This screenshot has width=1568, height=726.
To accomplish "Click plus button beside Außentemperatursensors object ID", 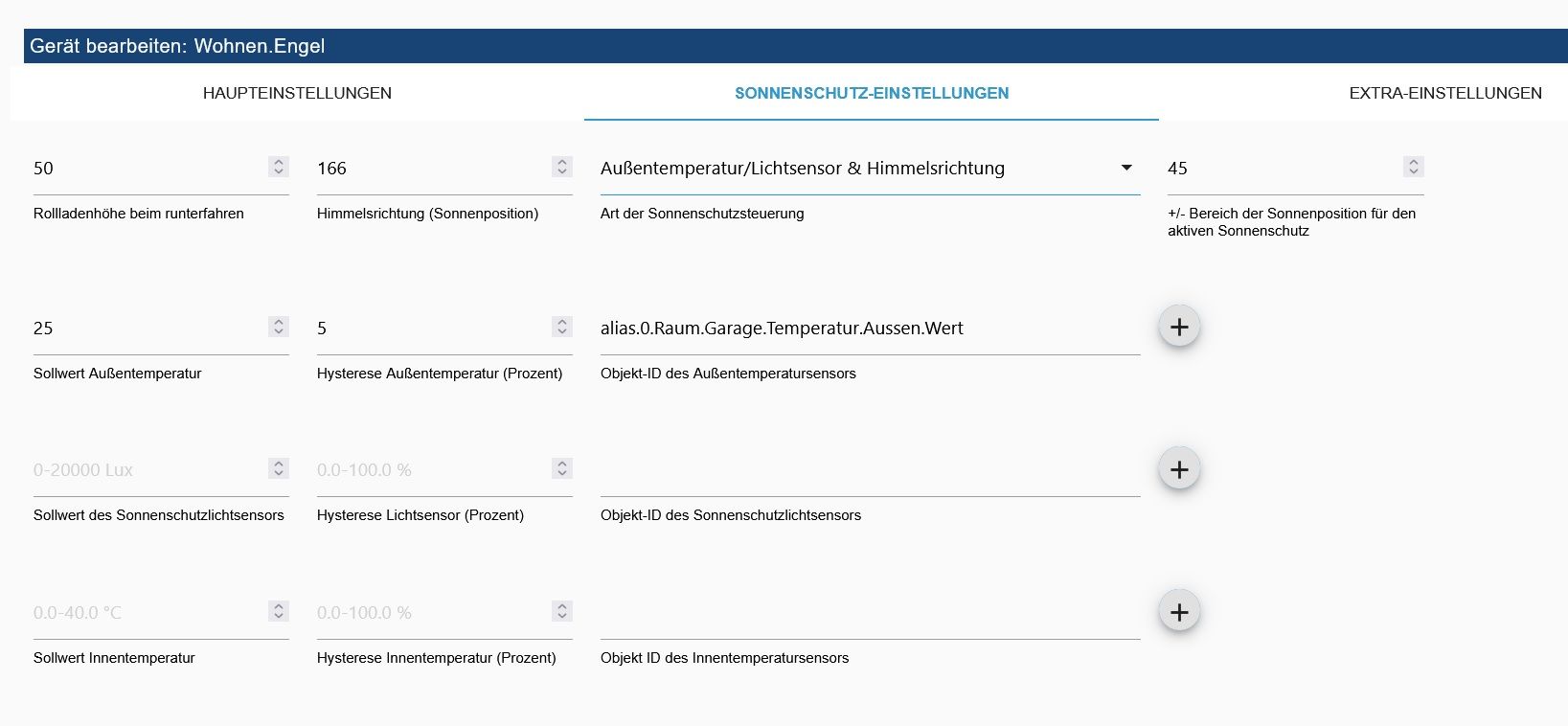I will coord(1179,327).
